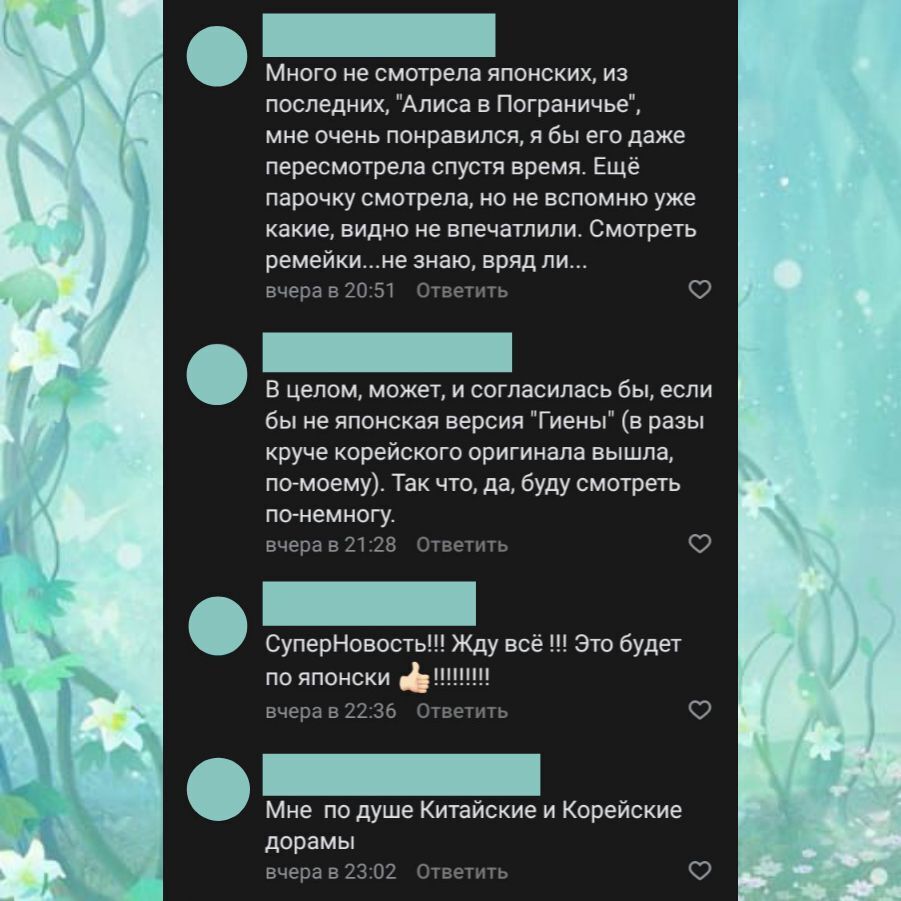This screenshot has width=901, height=901.
Task: Like the comment posted at 20:51
Action: [699, 290]
